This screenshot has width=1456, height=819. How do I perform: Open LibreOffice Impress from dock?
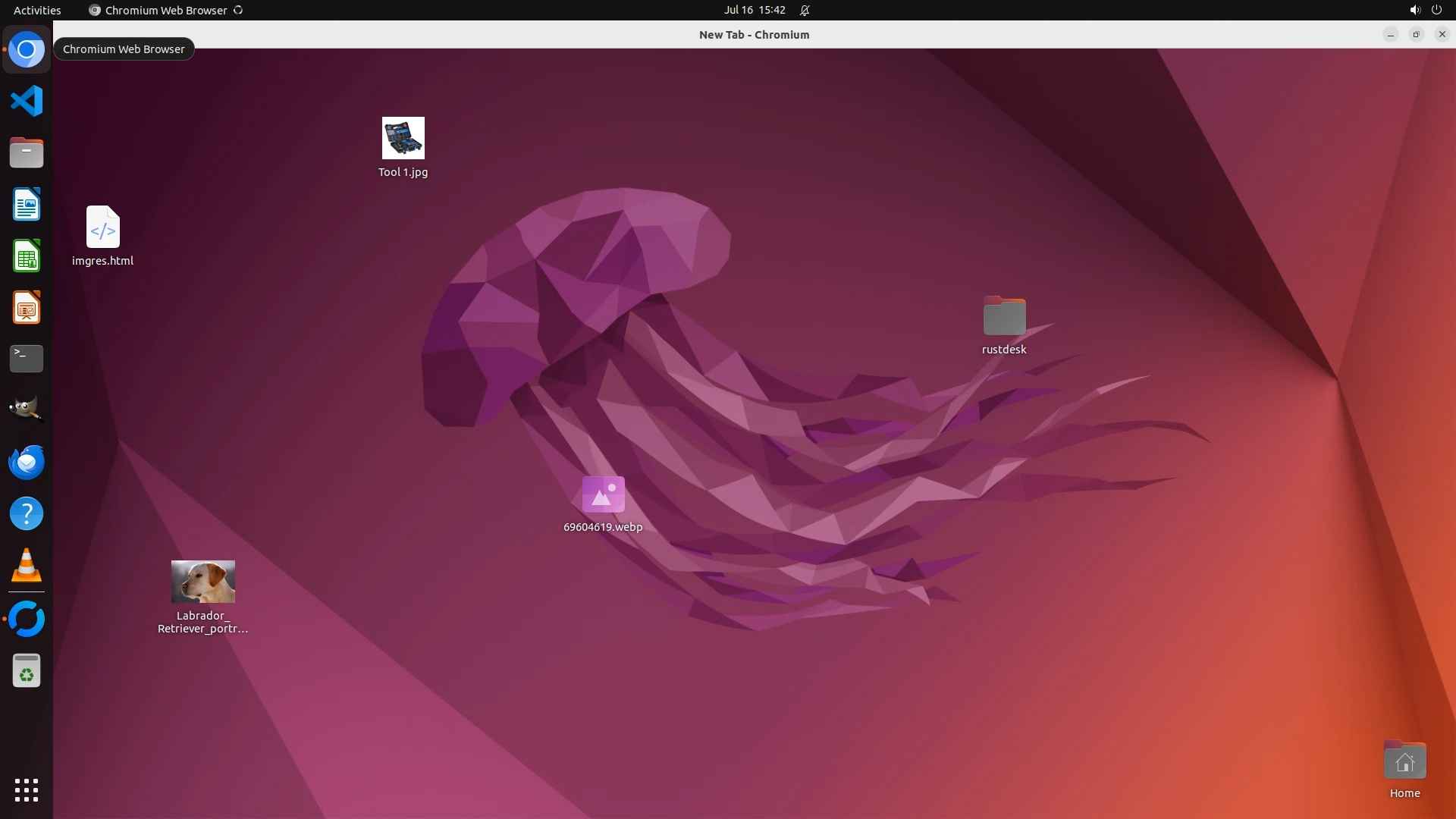[x=27, y=308]
